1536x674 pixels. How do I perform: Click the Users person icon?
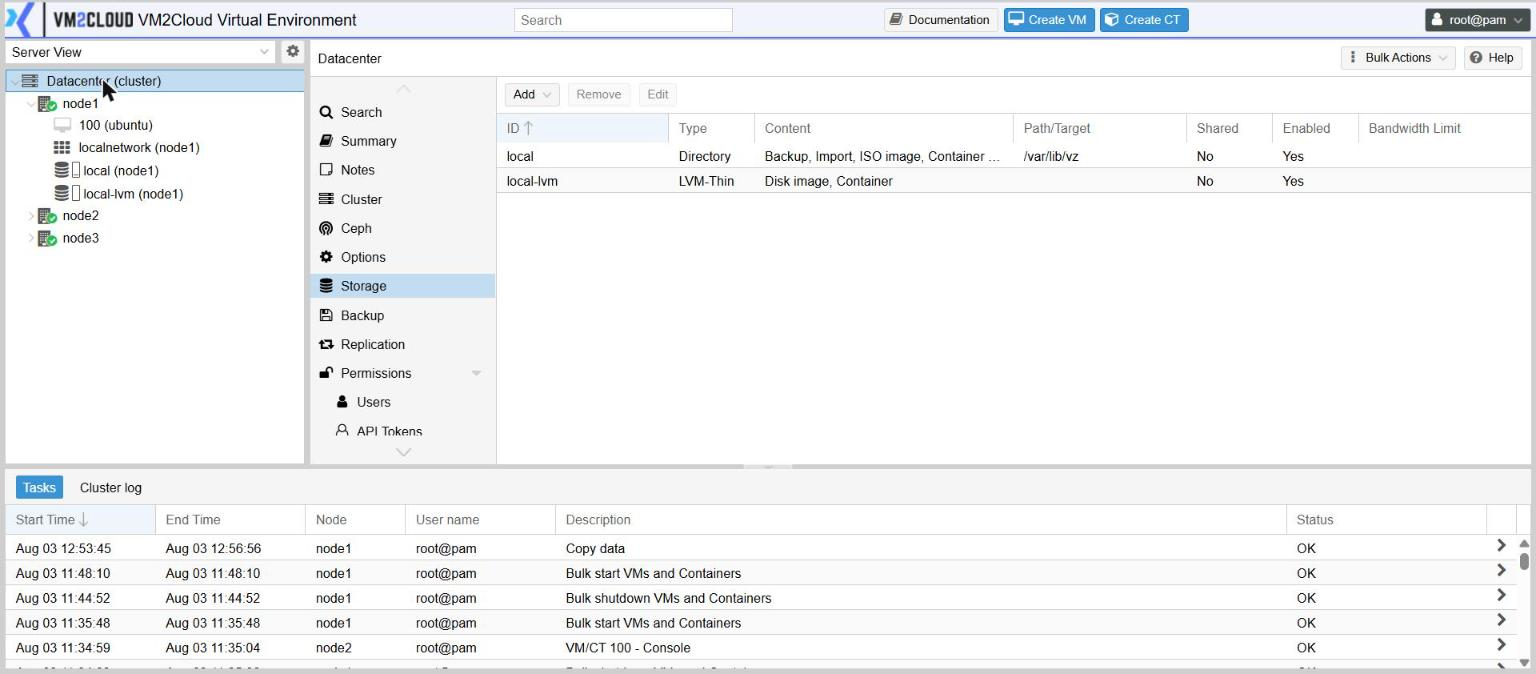coord(342,402)
